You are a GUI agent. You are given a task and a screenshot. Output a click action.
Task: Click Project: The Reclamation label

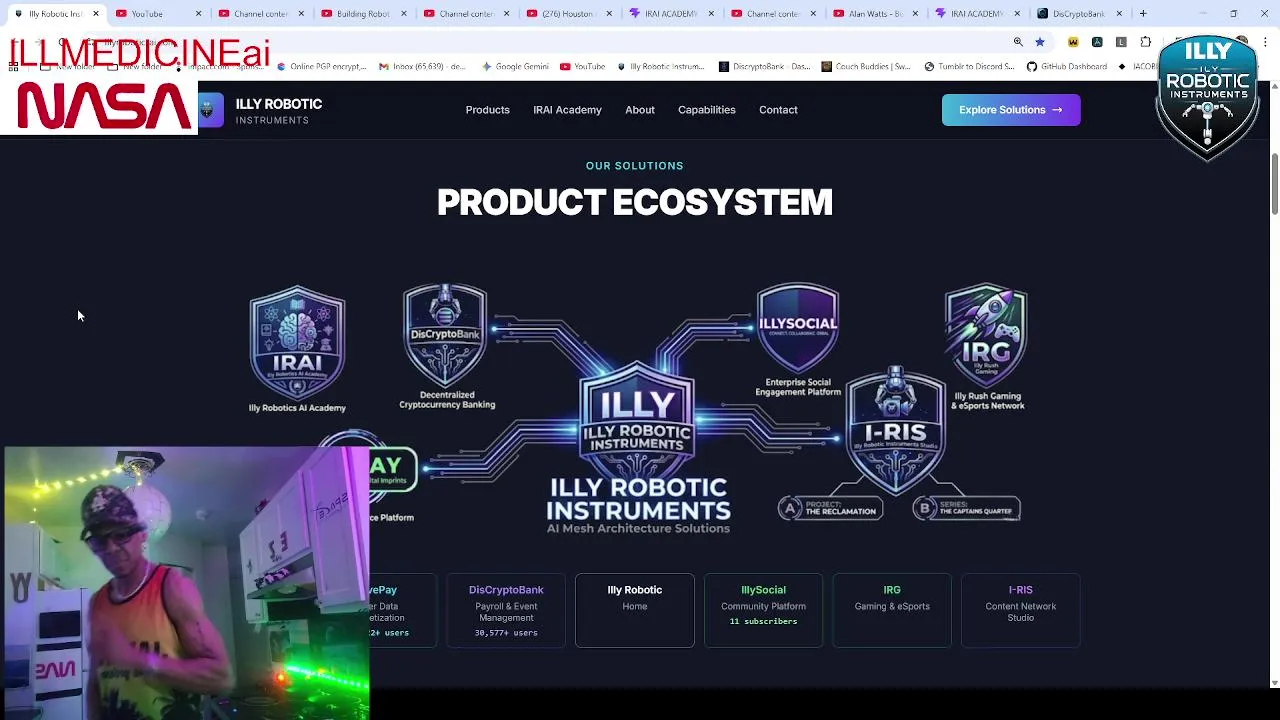pyautogui.click(x=831, y=509)
